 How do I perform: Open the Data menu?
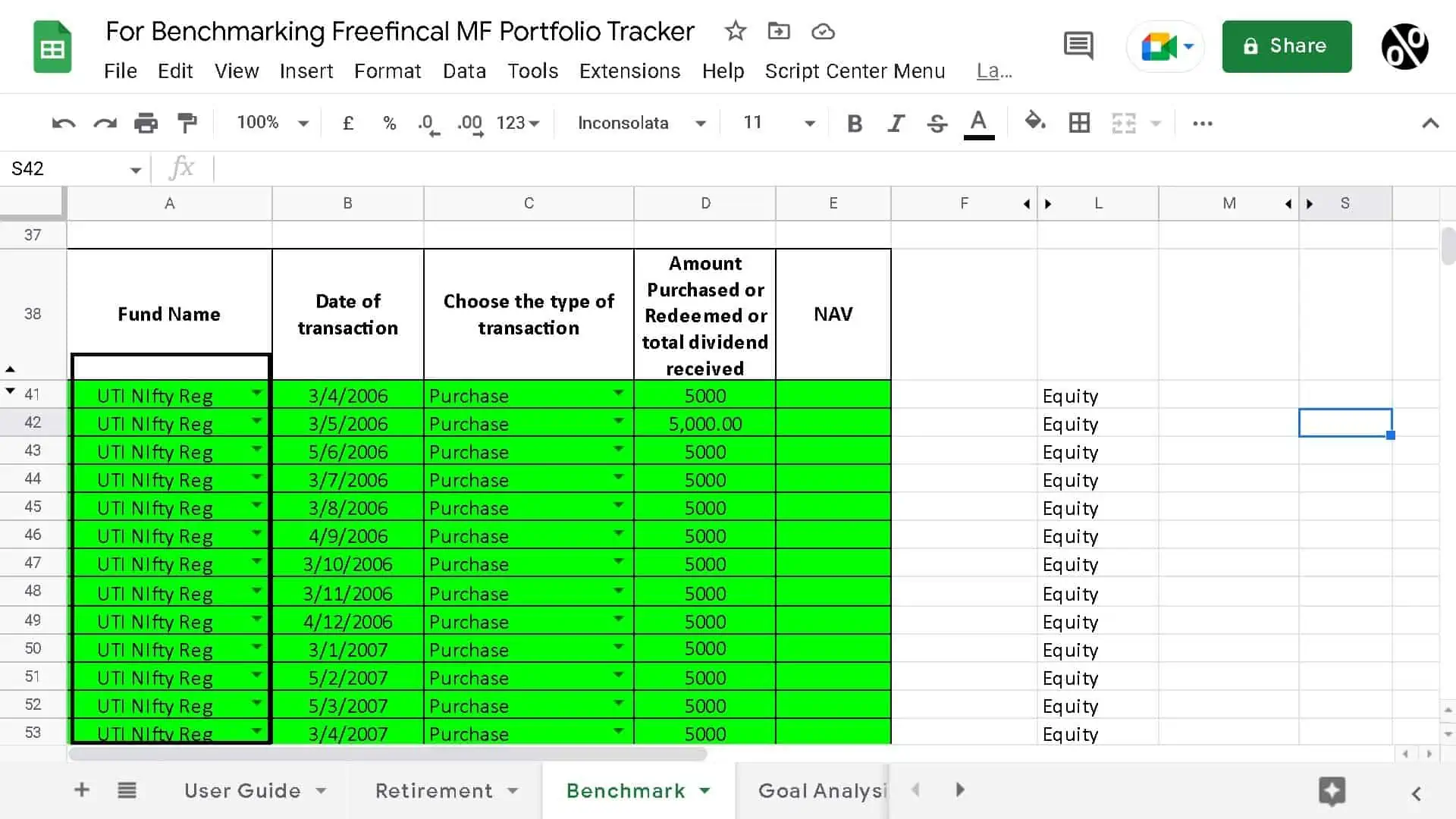click(464, 71)
